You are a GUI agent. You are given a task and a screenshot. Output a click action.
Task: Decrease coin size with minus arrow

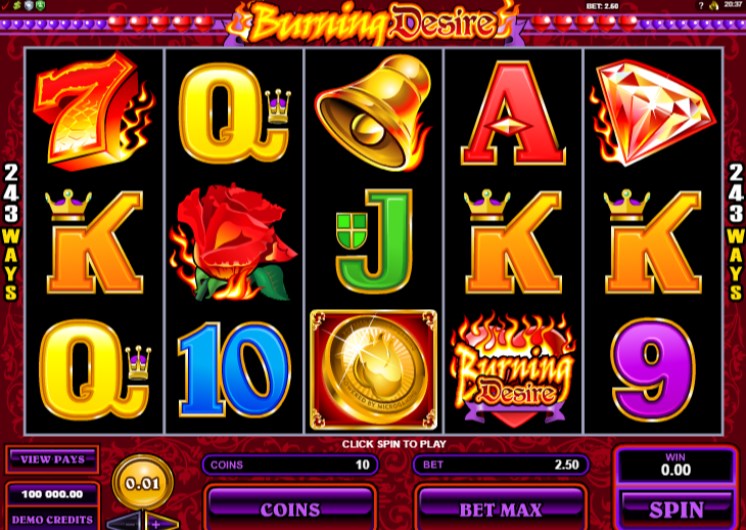[125, 522]
